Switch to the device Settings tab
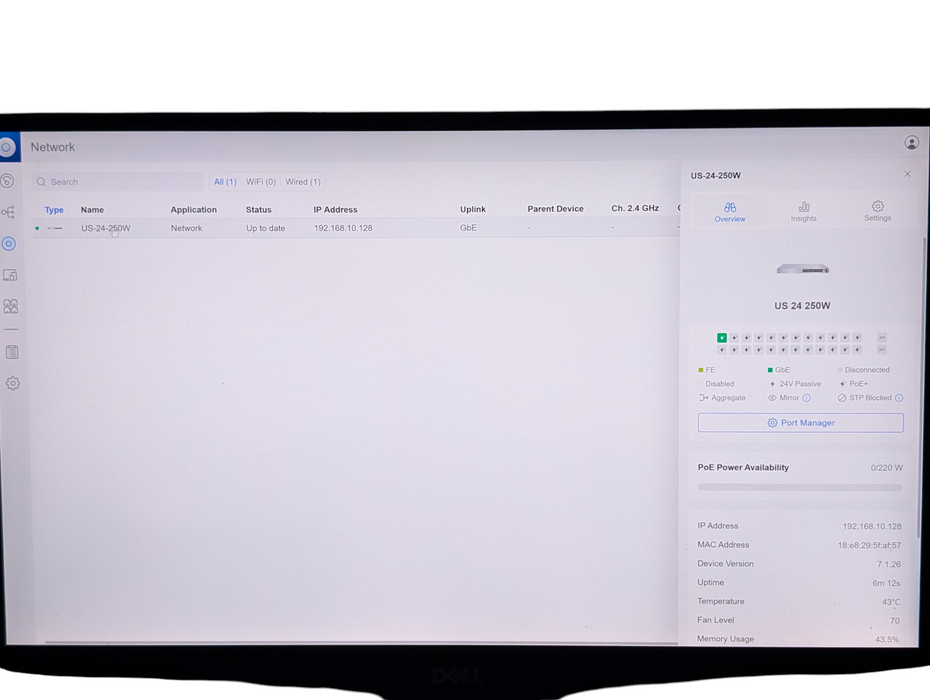The height and width of the screenshot is (700, 930). pyautogui.click(x=877, y=211)
